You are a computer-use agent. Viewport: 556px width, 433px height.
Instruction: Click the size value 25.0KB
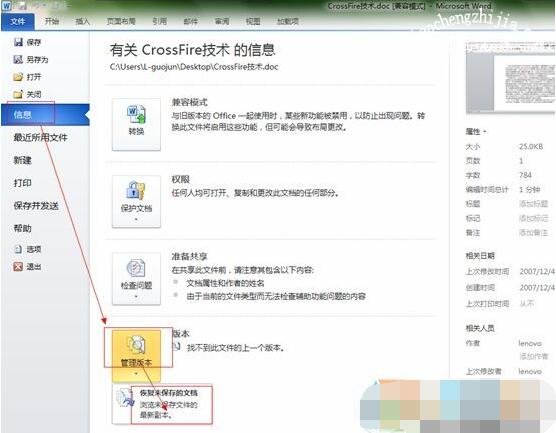tap(531, 146)
